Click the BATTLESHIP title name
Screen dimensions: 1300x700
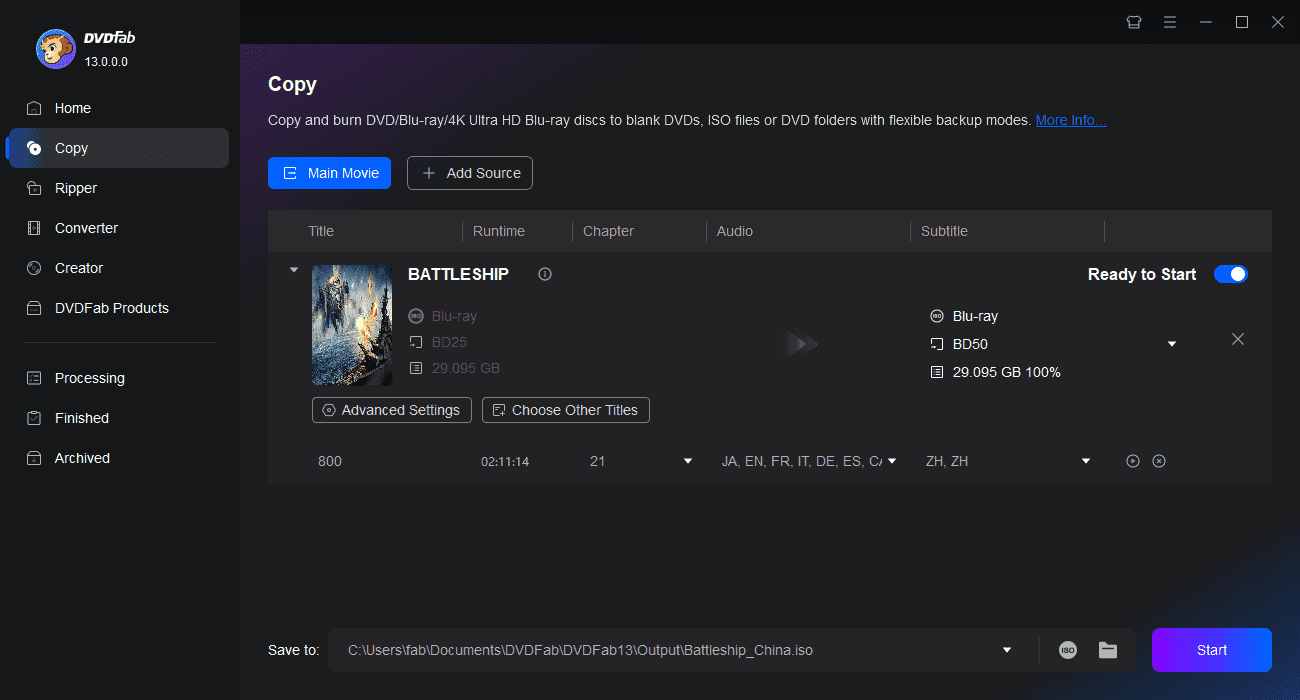tap(458, 274)
